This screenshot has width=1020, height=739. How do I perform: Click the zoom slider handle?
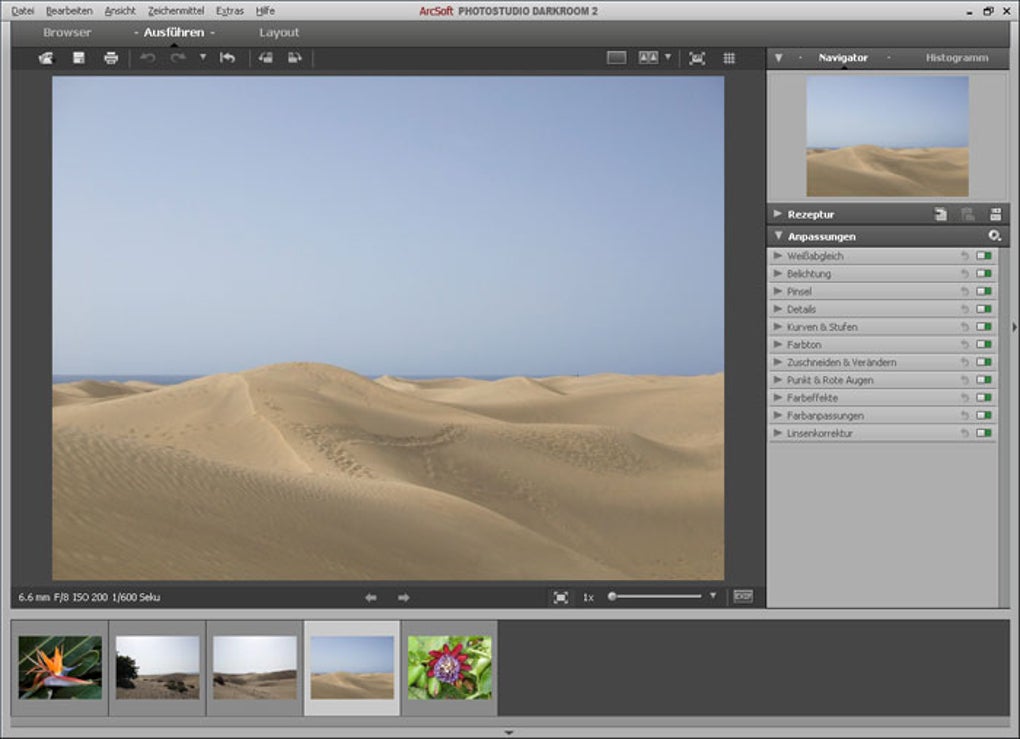[612, 596]
